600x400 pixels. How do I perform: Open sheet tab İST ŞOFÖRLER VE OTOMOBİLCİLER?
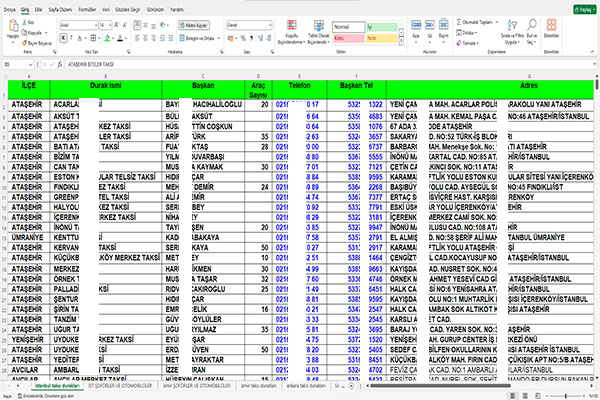click(x=120, y=386)
